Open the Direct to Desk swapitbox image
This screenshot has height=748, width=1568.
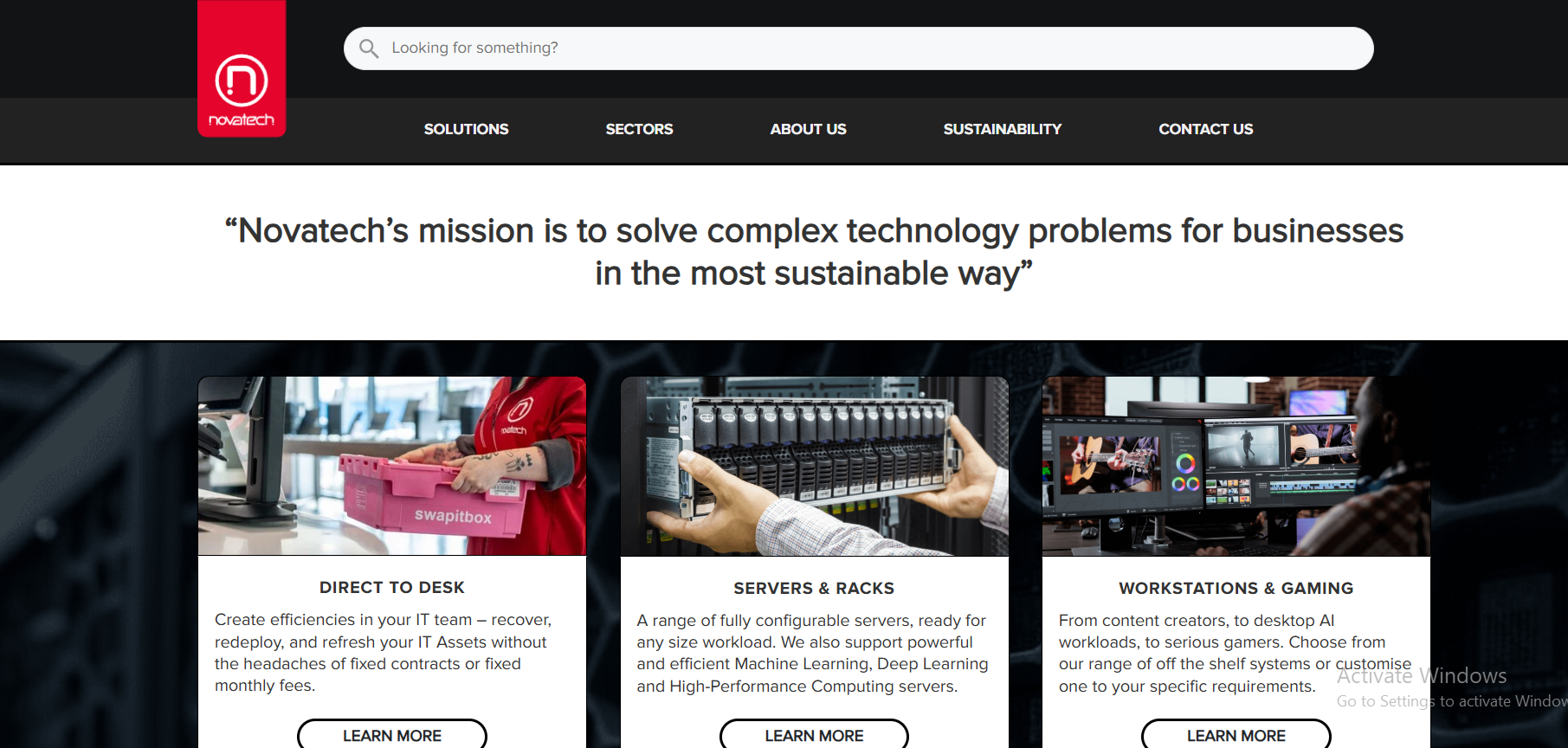click(392, 466)
